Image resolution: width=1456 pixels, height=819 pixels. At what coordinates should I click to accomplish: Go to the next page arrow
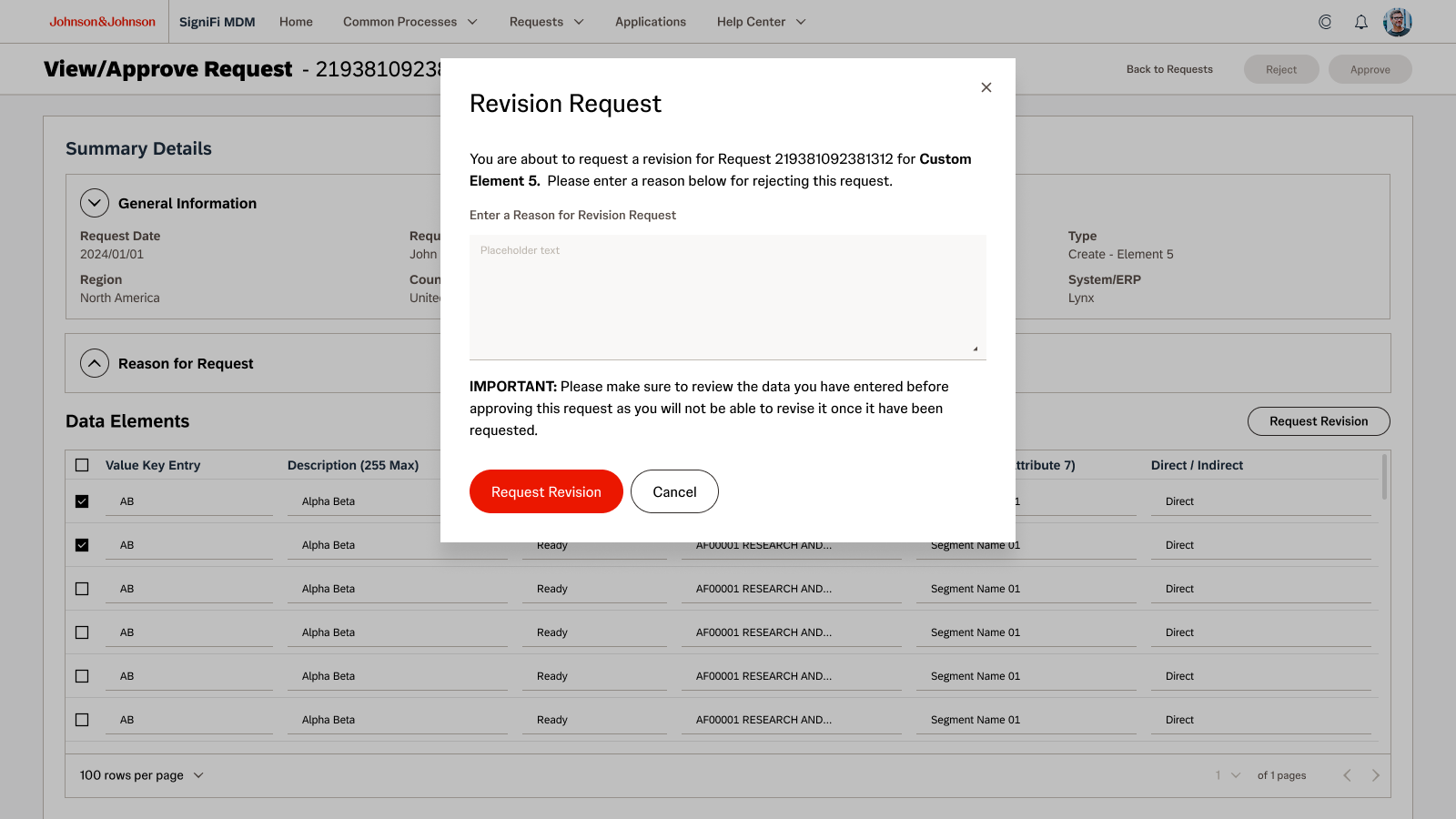click(1375, 775)
